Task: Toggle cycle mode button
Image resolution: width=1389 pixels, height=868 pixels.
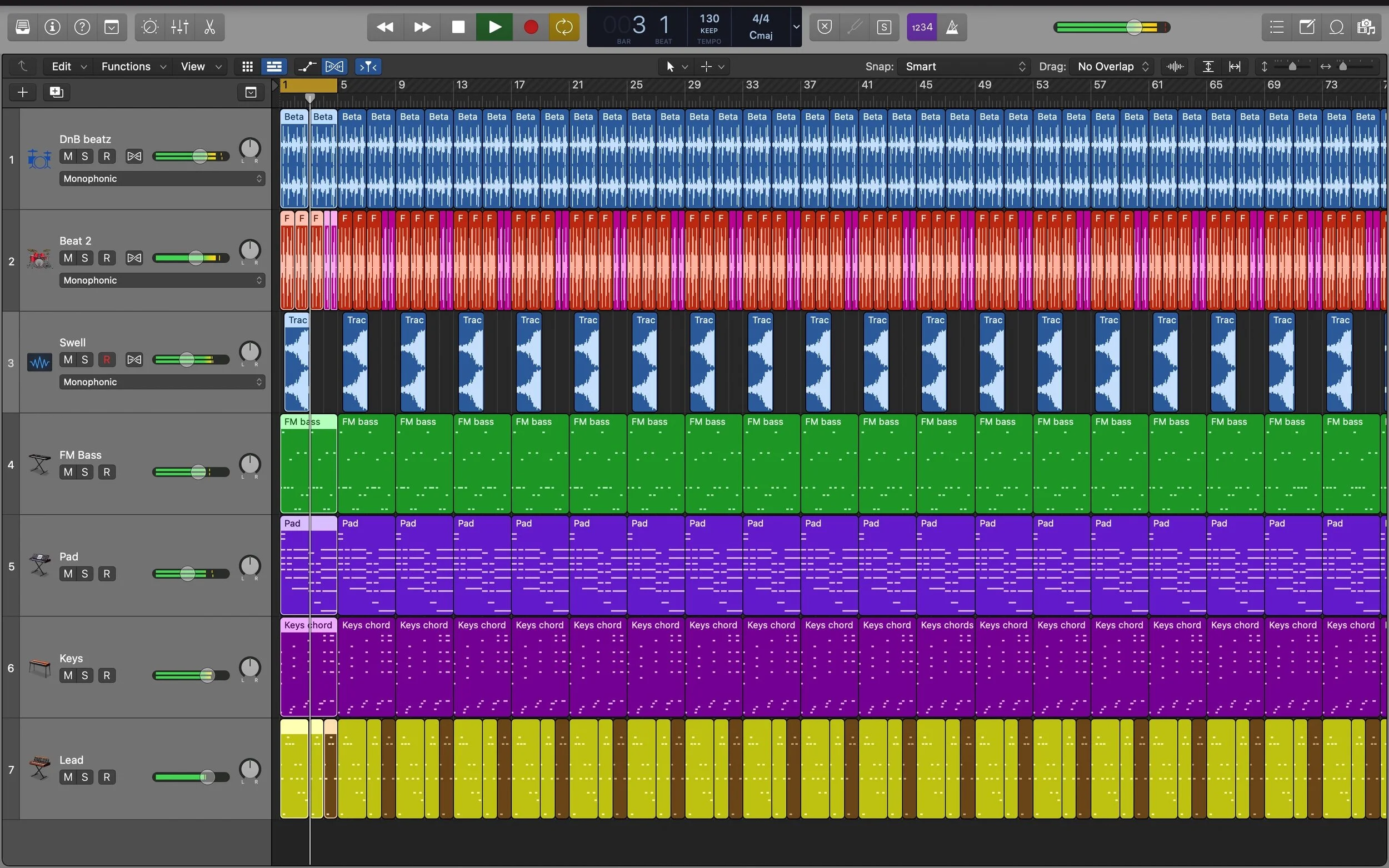Action: (564, 27)
